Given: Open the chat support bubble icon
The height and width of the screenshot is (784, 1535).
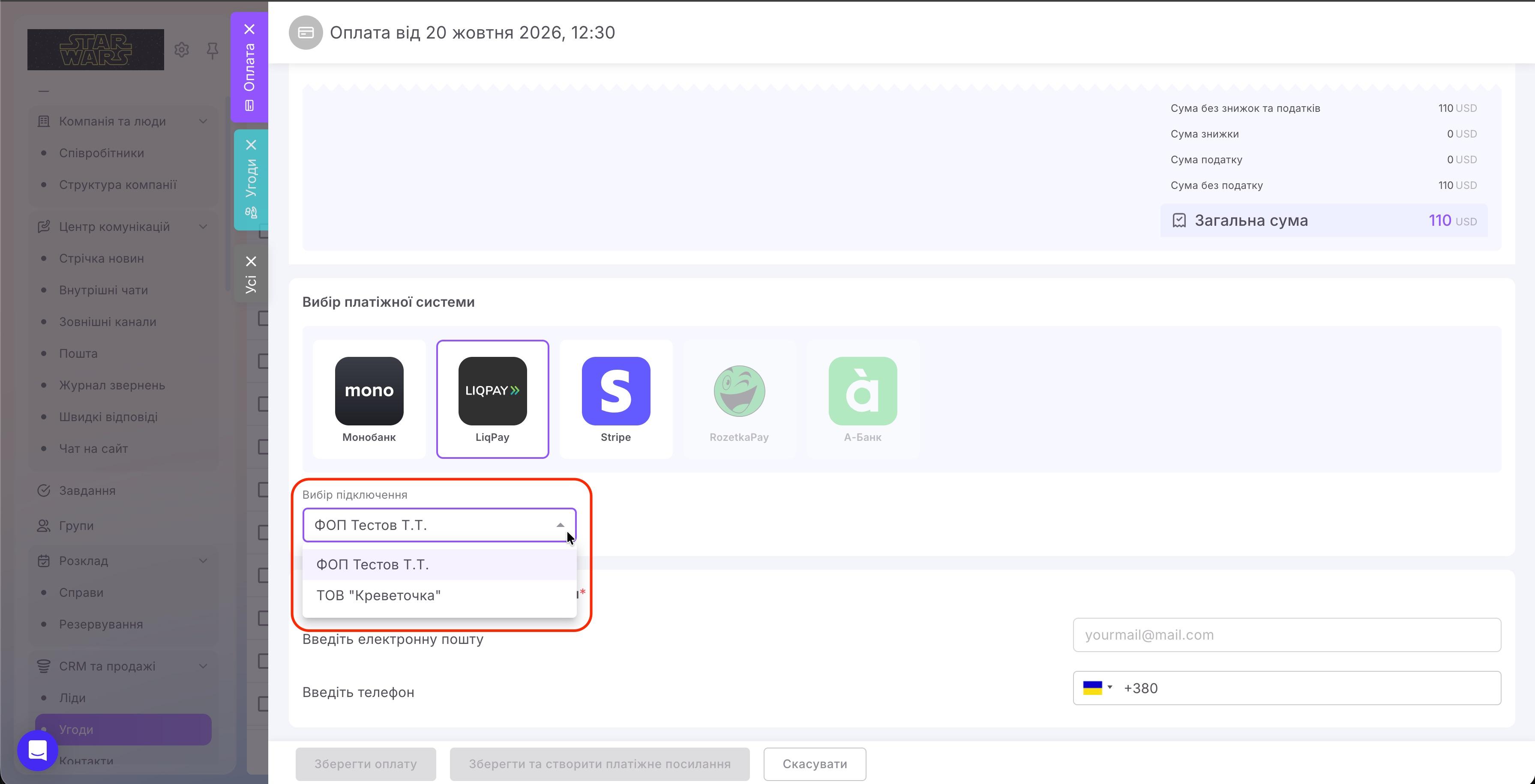Looking at the screenshot, I should (x=38, y=751).
